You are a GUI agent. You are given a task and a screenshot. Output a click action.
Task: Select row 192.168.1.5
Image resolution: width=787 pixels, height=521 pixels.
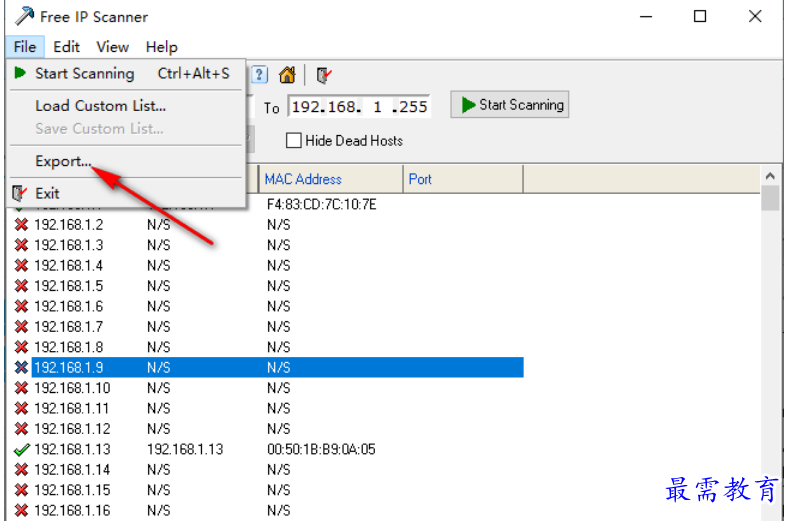click(268, 286)
